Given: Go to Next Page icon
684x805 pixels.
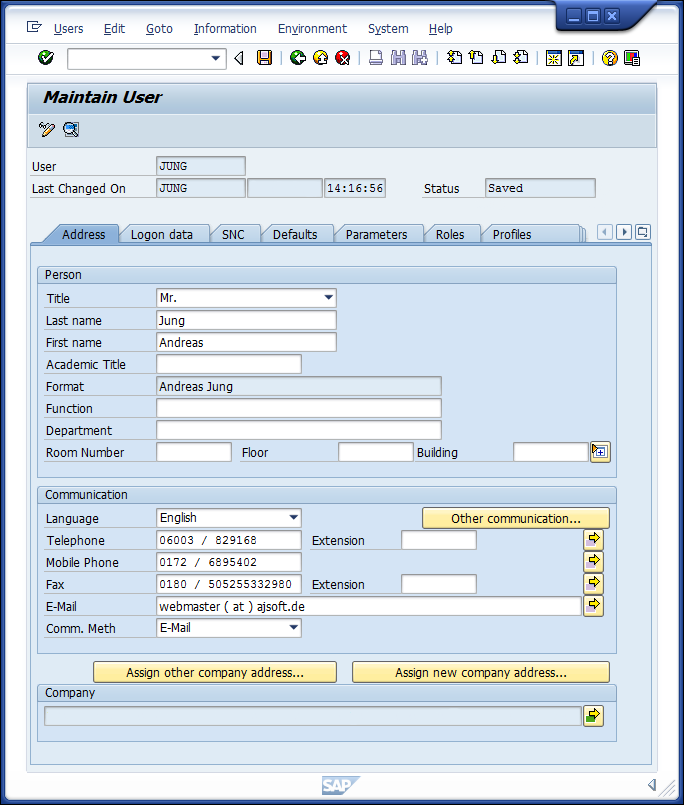Looking at the screenshot, I should pyautogui.click(x=499, y=58).
